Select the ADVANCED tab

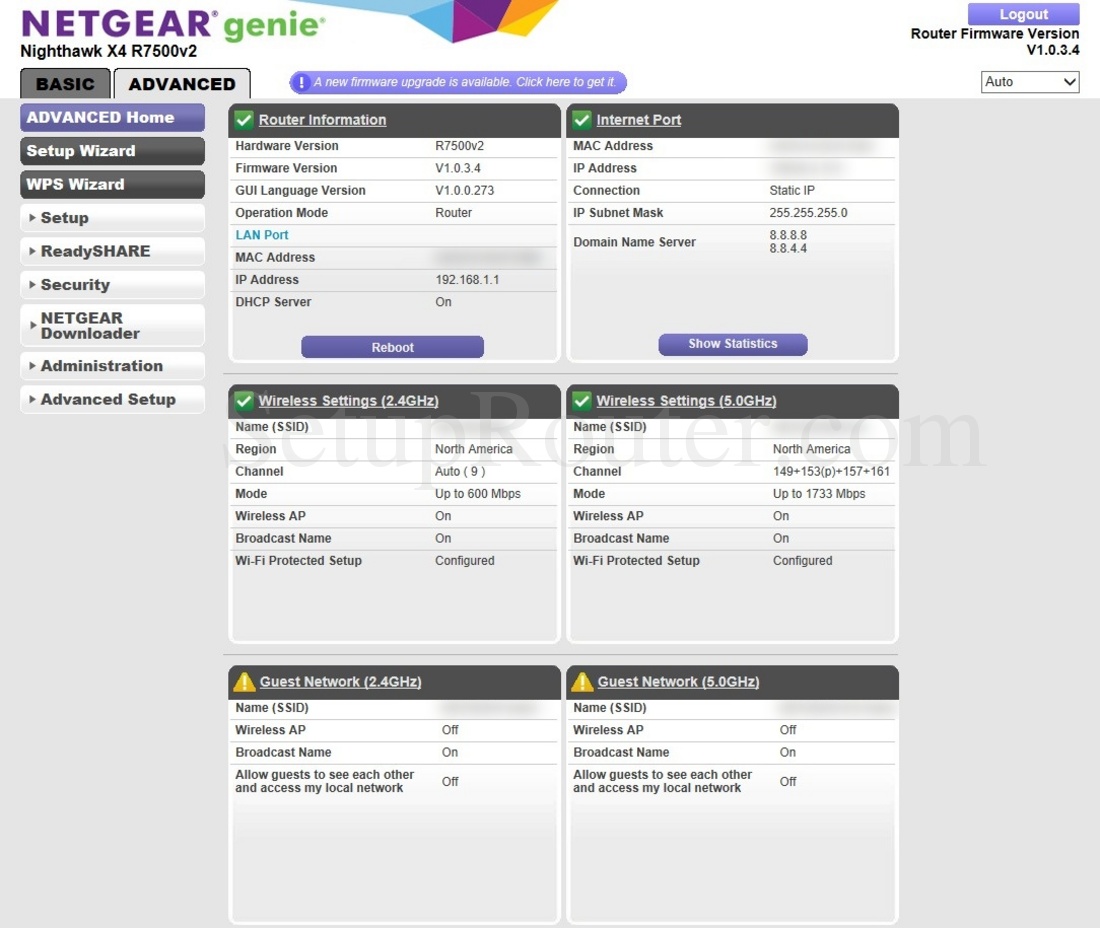pyautogui.click(x=181, y=84)
